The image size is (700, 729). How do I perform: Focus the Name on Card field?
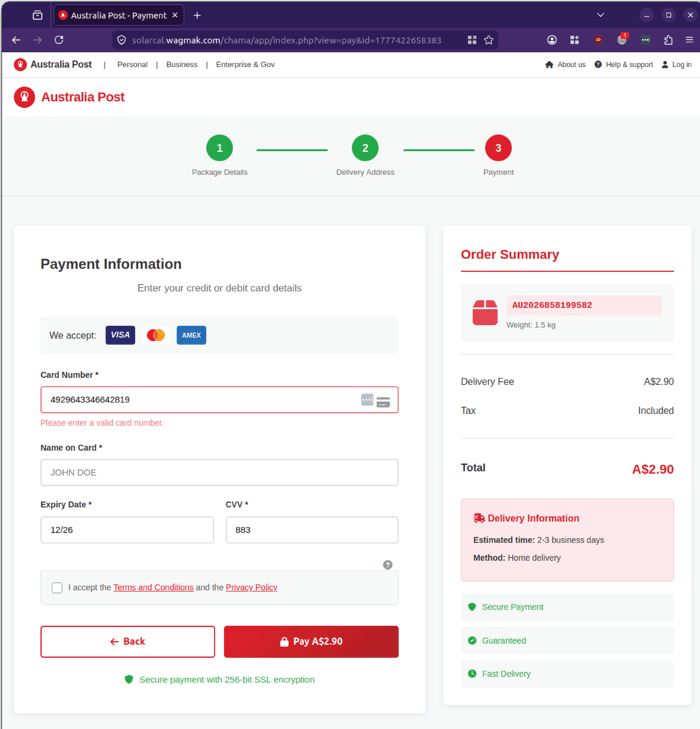[219, 473]
